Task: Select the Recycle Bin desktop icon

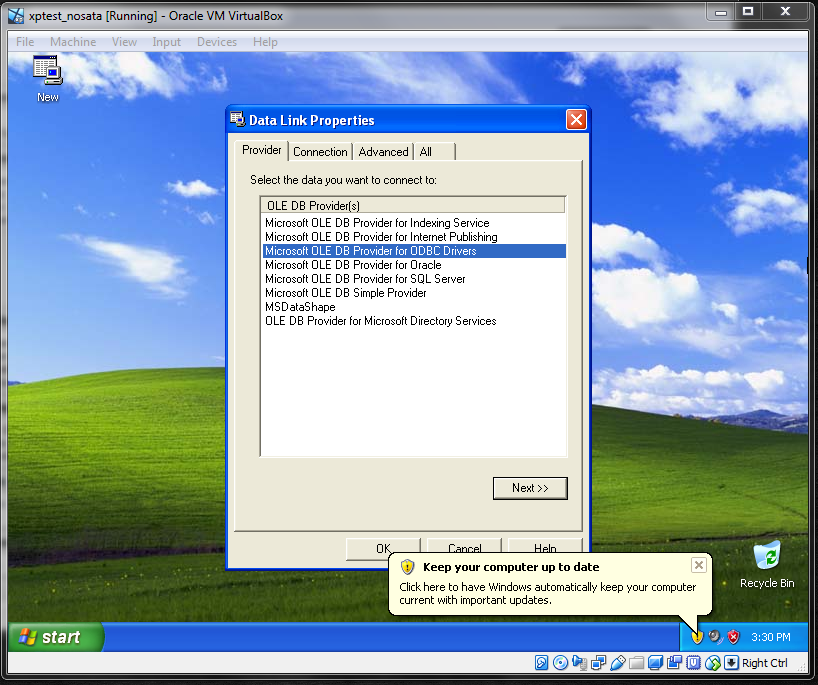Action: (x=767, y=565)
